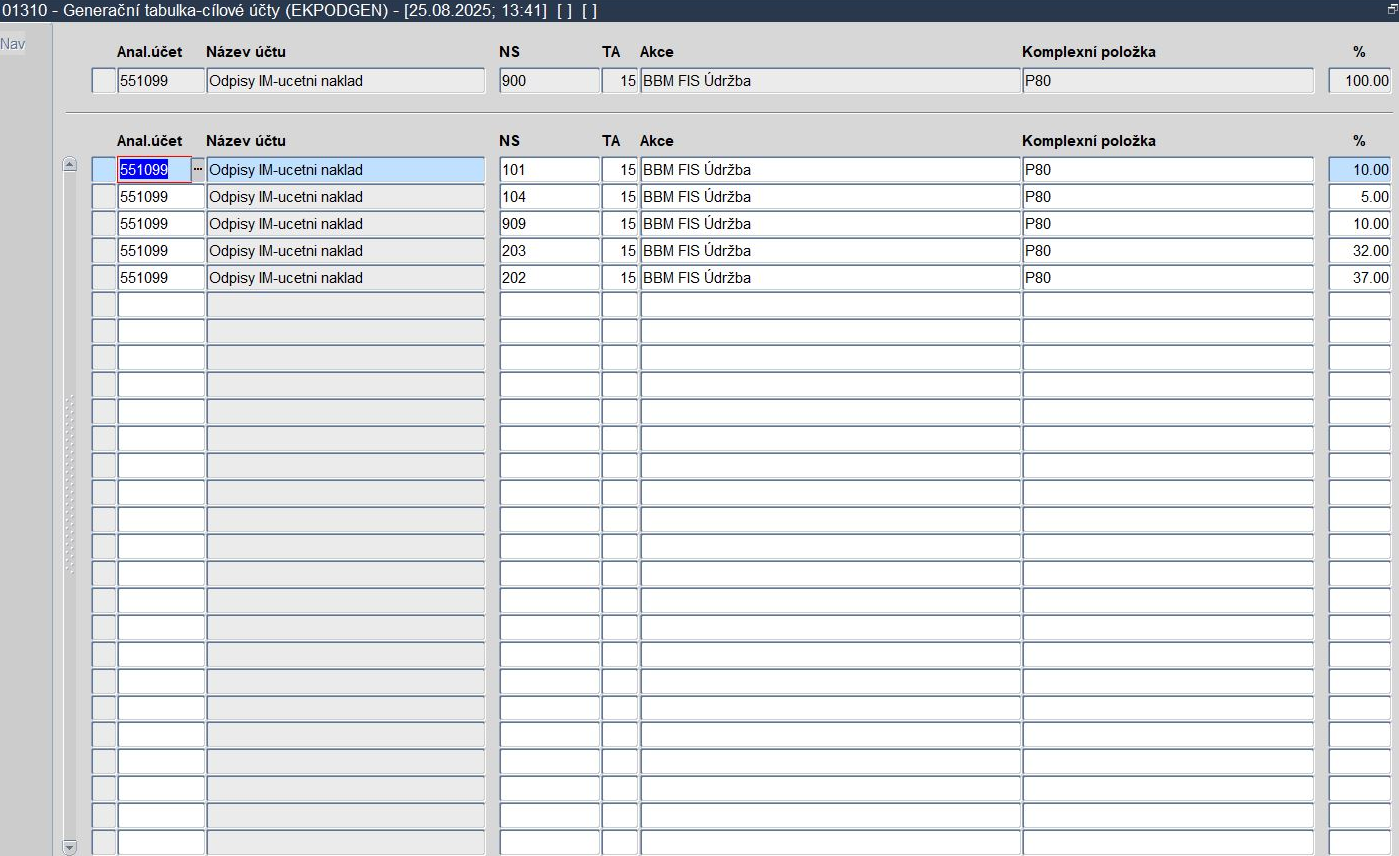Click the NS field containing 203
This screenshot has width=1399, height=856.
549,251
